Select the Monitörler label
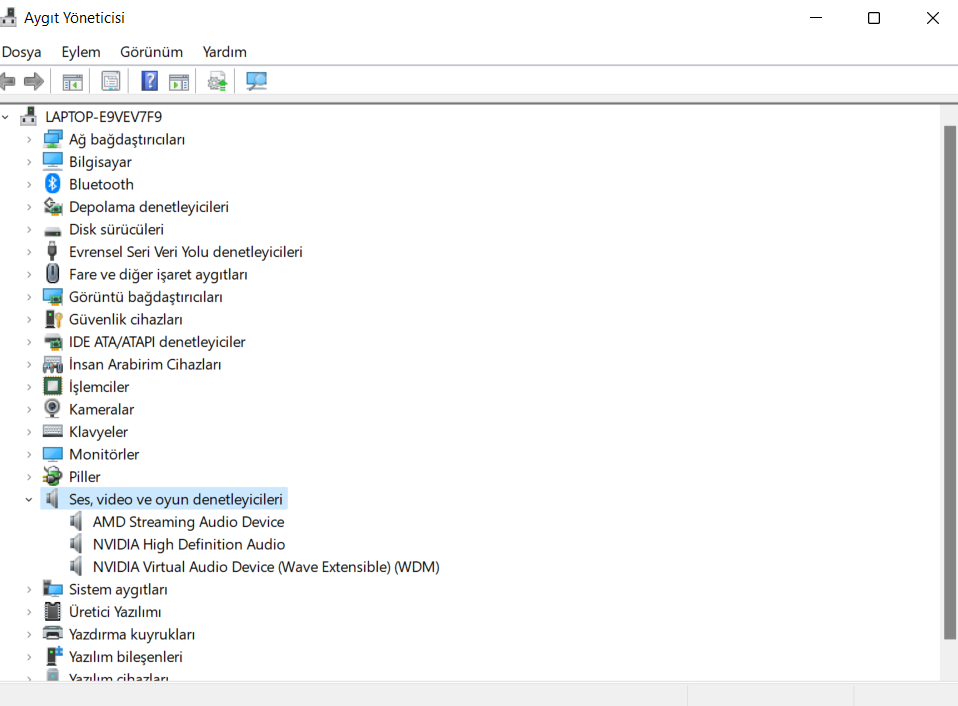 coord(104,454)
